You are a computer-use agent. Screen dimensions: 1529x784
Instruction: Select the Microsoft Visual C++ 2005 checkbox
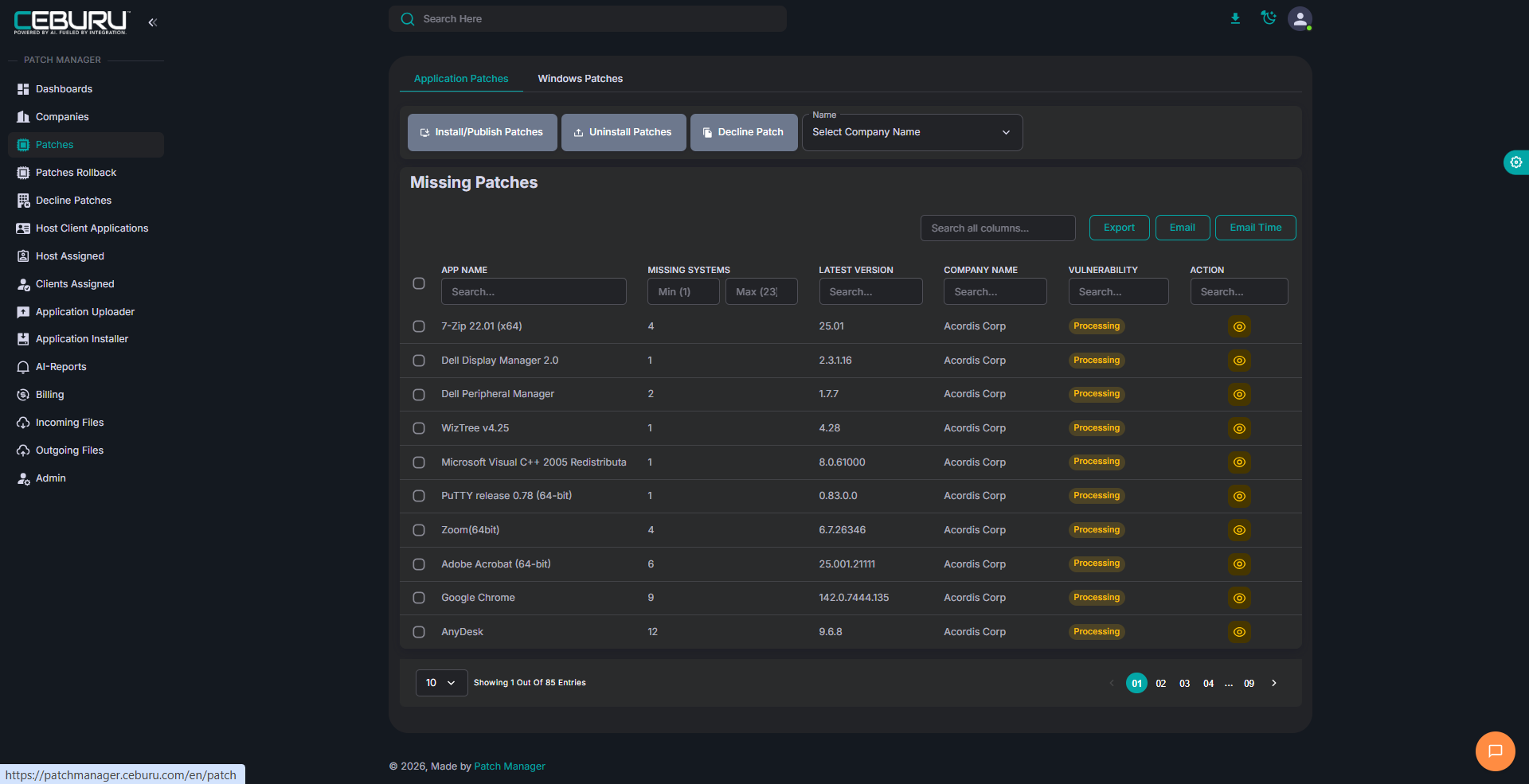(419, 462)
